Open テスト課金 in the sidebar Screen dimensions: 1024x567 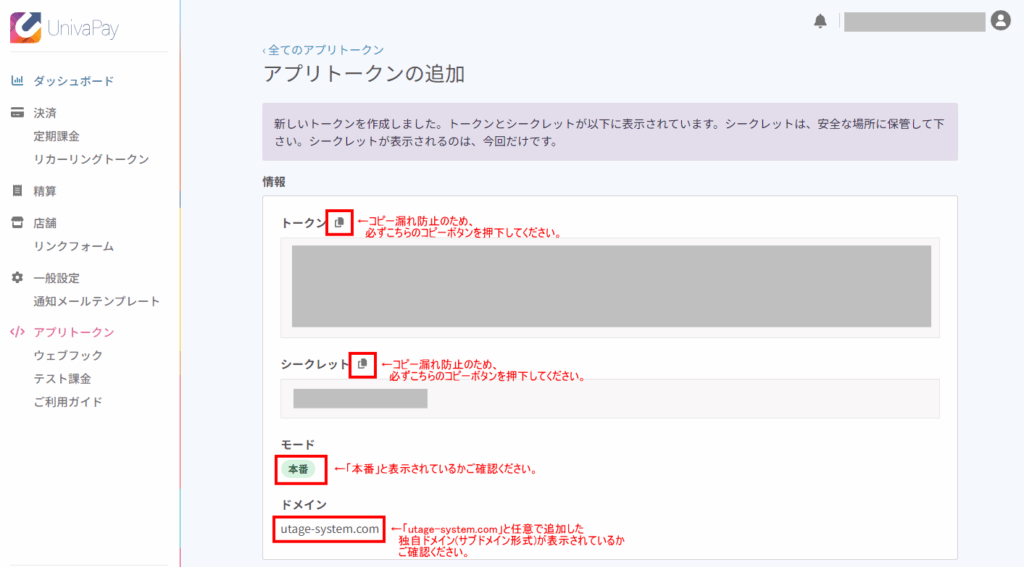(62, 379)
